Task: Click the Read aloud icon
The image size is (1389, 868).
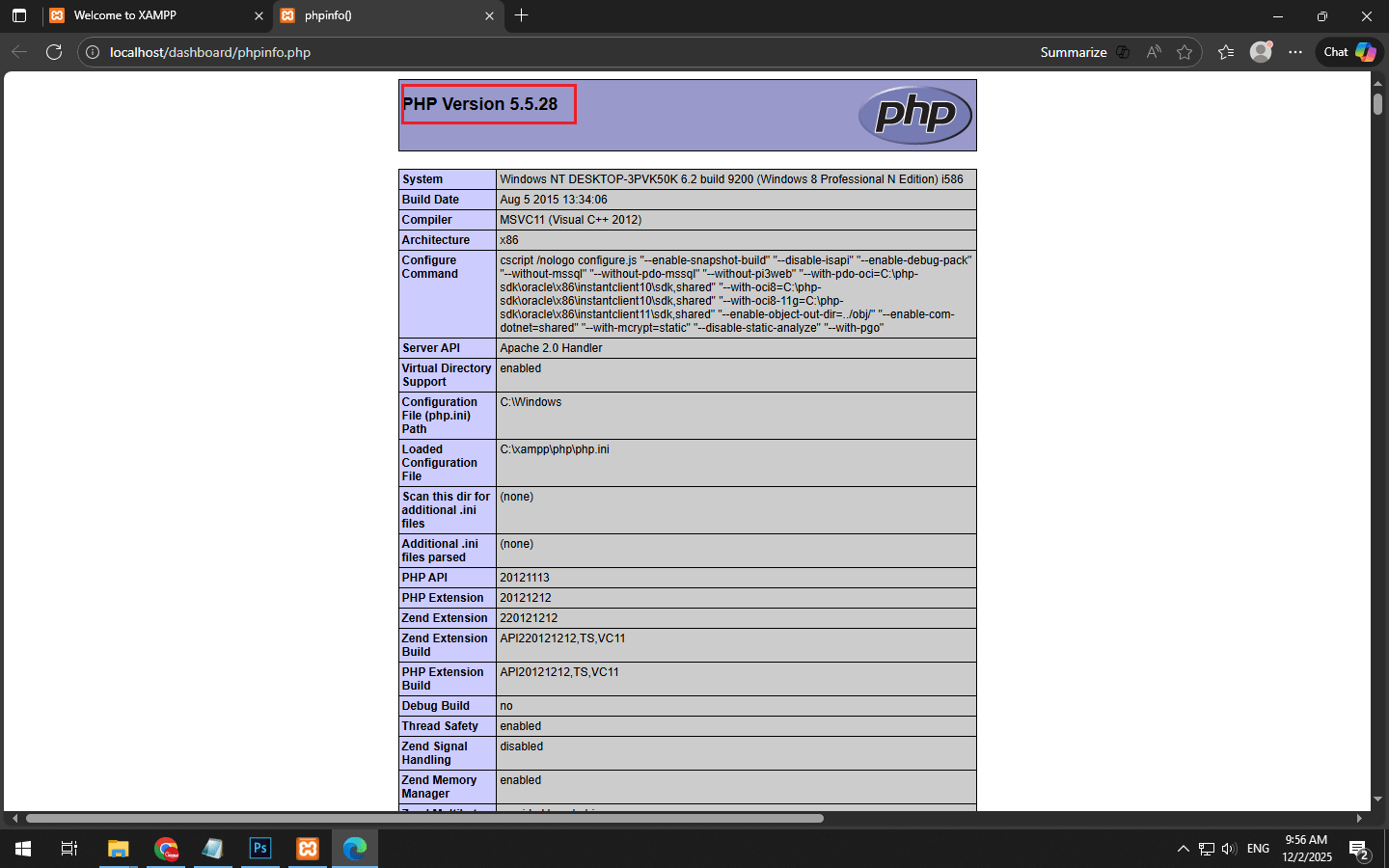Action: coord(1154,52)
